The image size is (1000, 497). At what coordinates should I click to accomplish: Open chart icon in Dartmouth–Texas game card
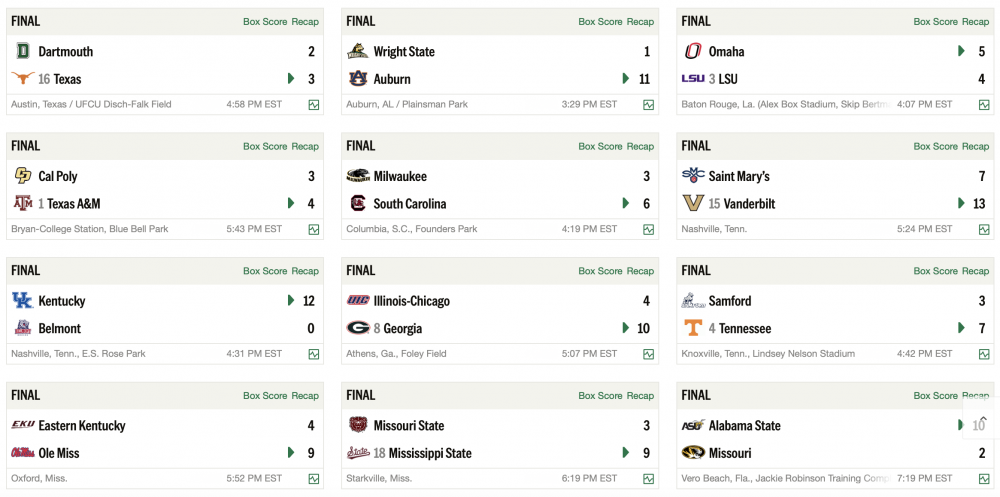314,104
